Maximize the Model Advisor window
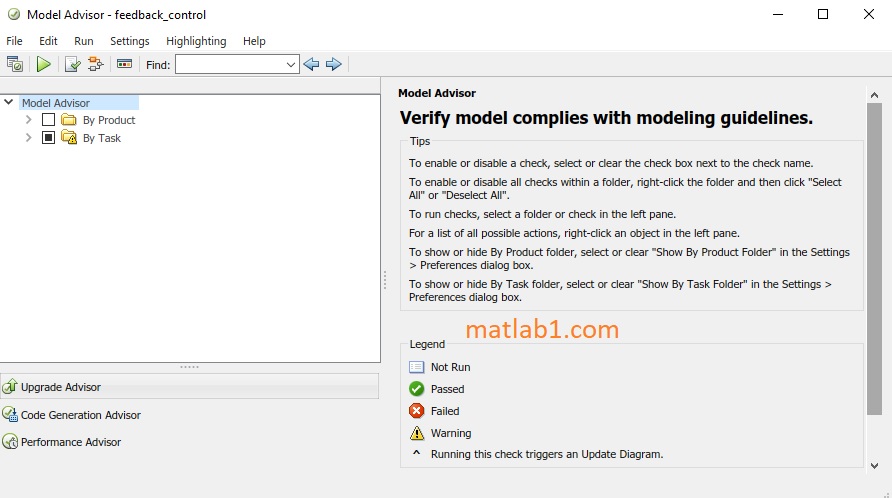The width and height of the screenshot is (892, 498). click(x=823, y=14)
